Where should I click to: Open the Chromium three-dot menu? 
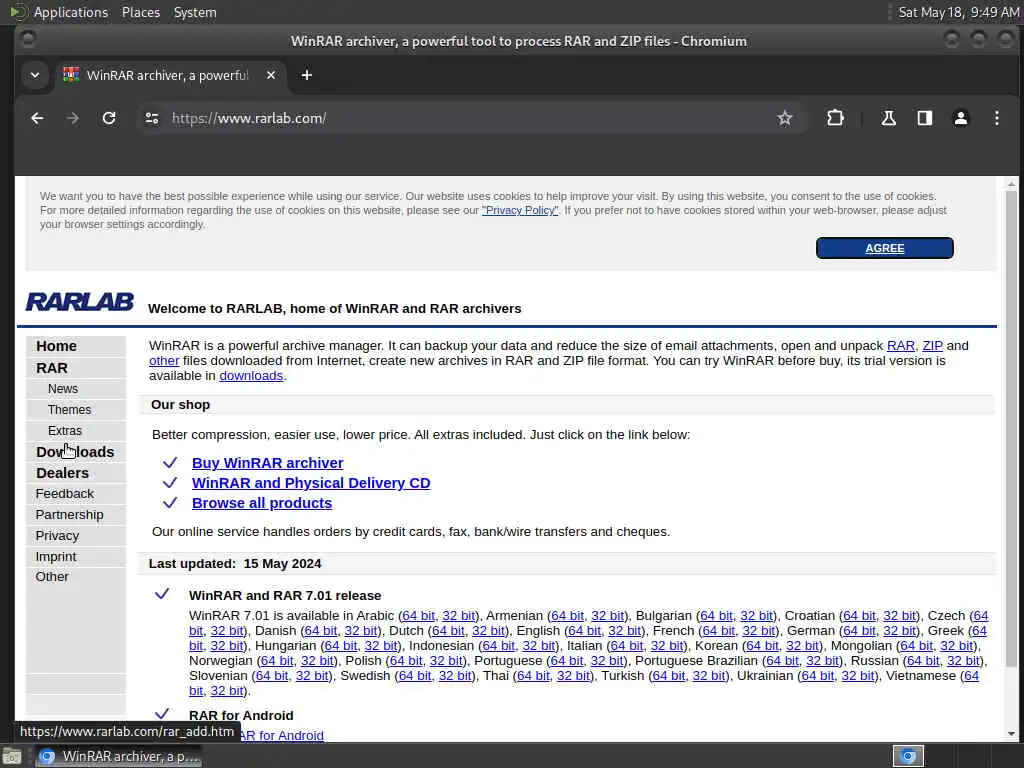point(997,118)
